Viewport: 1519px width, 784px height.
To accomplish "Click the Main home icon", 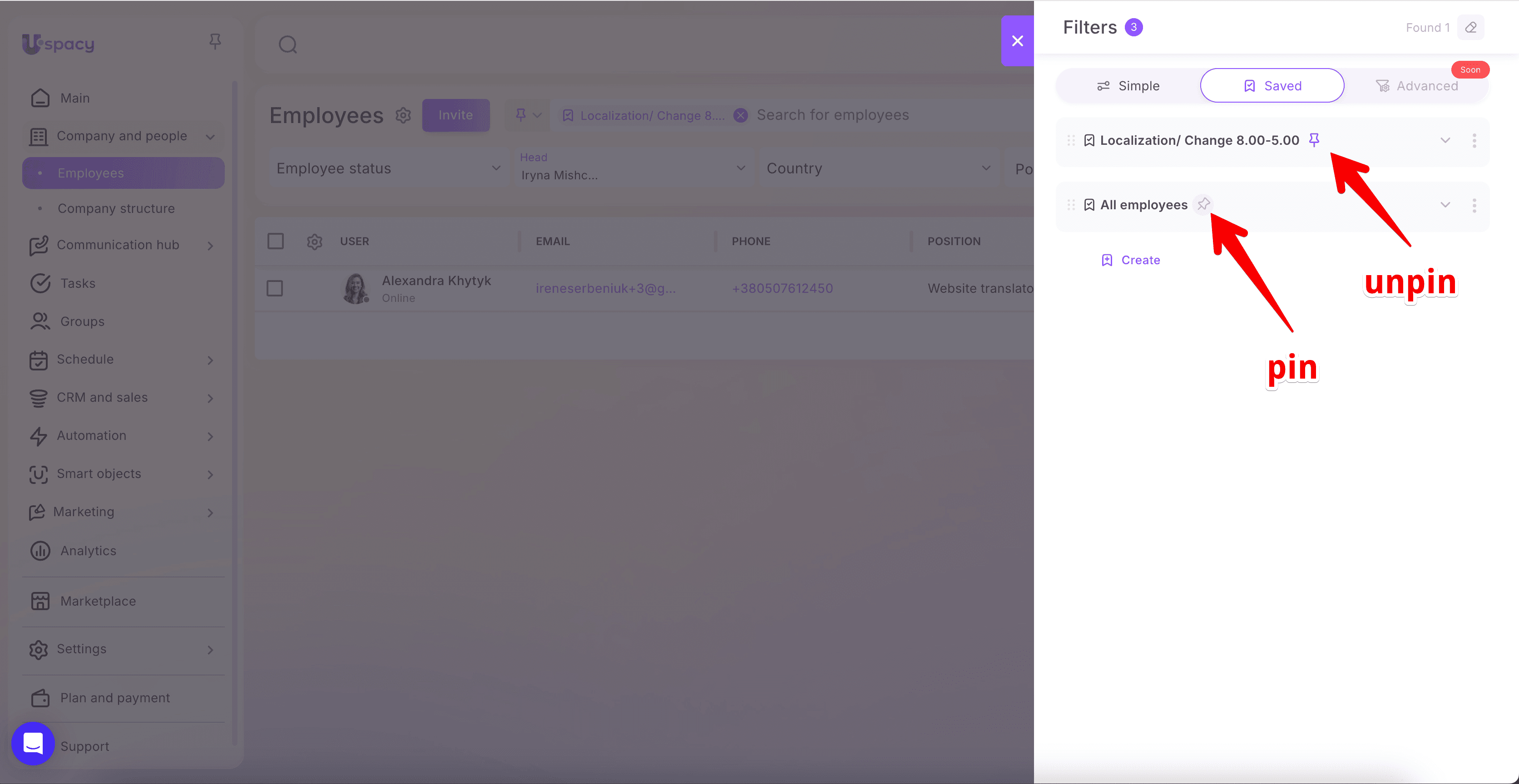I will [40, 98].
